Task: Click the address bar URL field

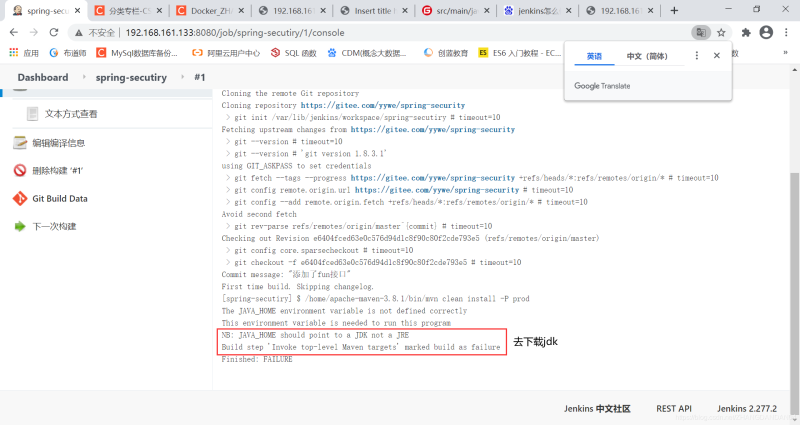Action: coord(350,32)
